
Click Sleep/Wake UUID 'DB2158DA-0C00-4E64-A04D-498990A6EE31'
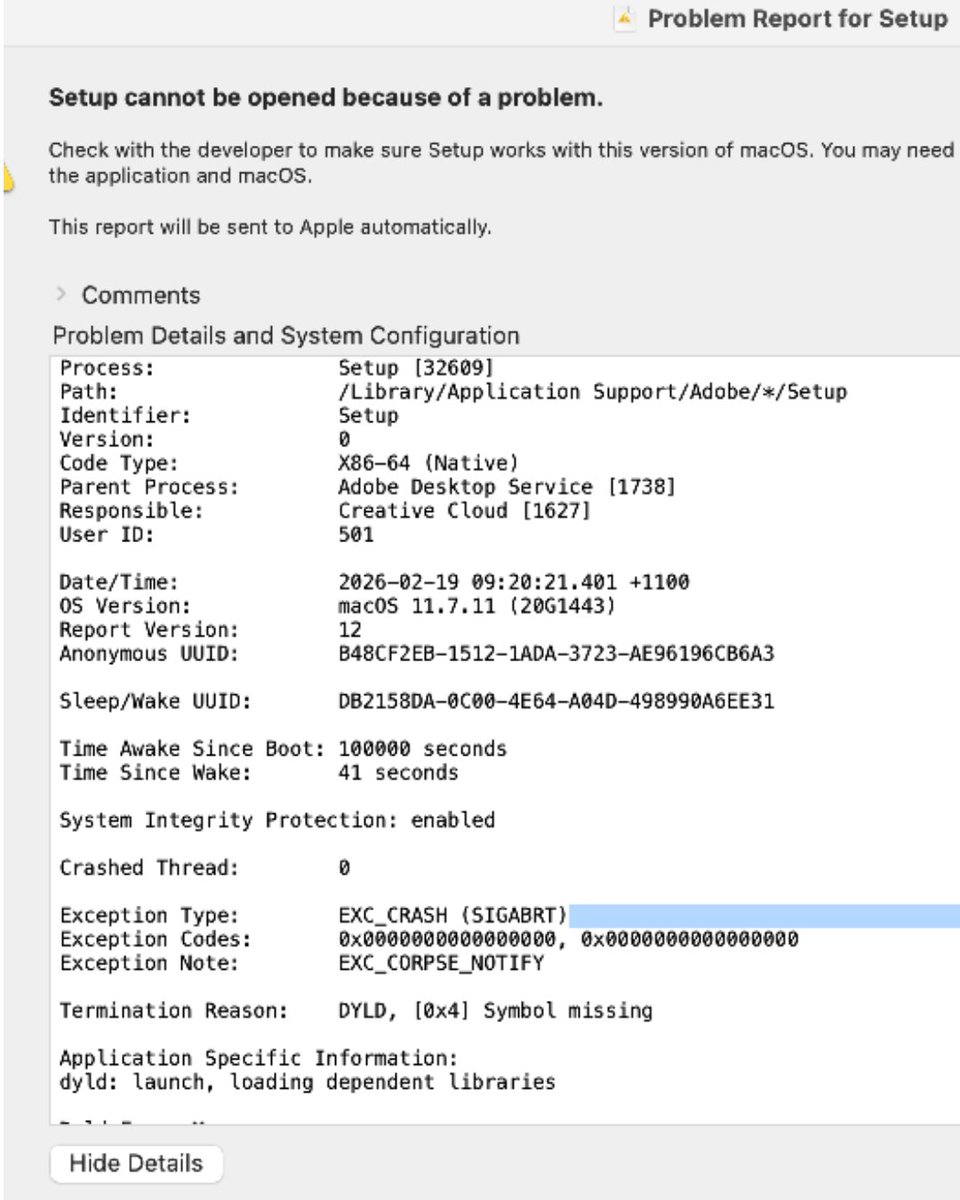point(556,702)
